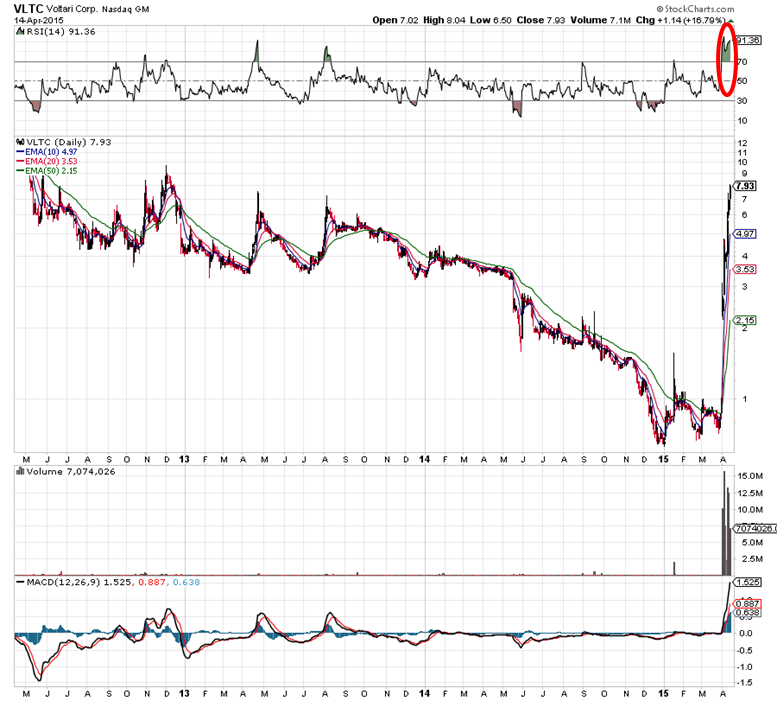Click the -0.5 label on MACD axis
Viewport: 777px width, 701px height.
[745, 650]
